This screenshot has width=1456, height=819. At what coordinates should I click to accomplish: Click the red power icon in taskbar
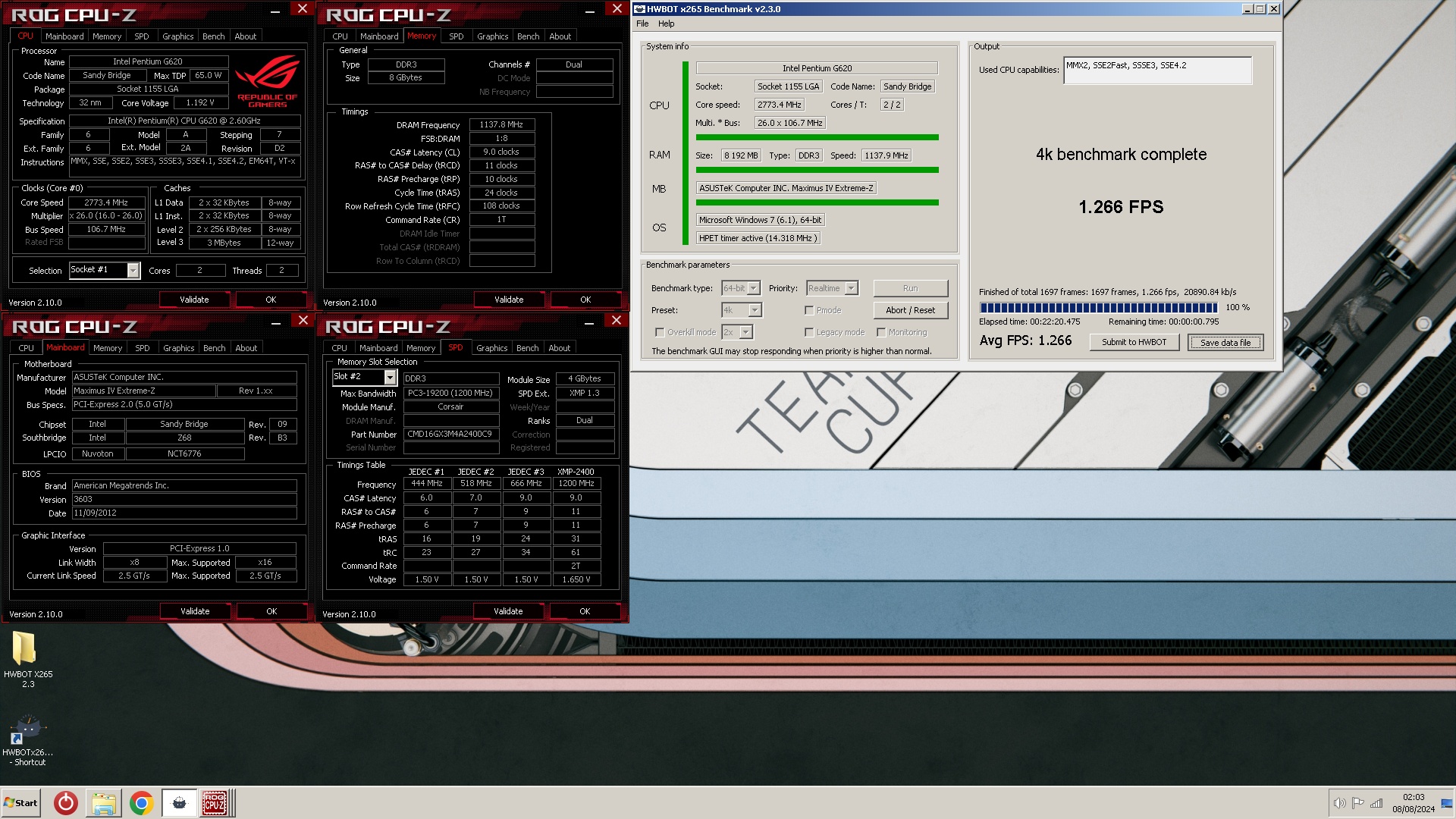[x=66, y=803]
